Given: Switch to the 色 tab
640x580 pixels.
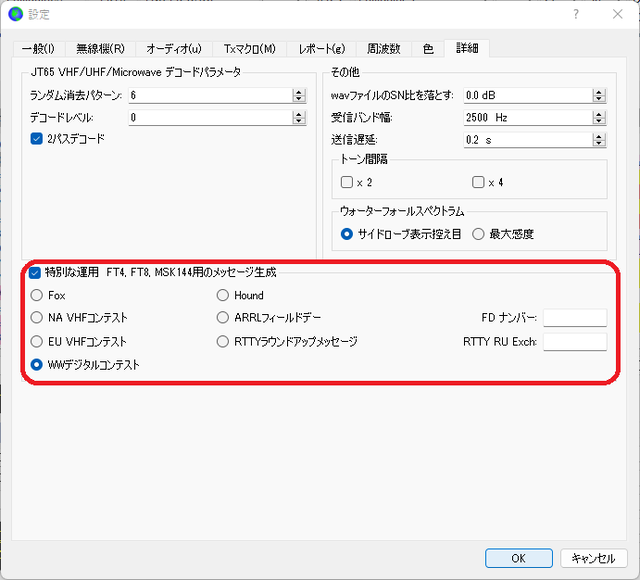Looking at the screenshot, I should 428,49.
